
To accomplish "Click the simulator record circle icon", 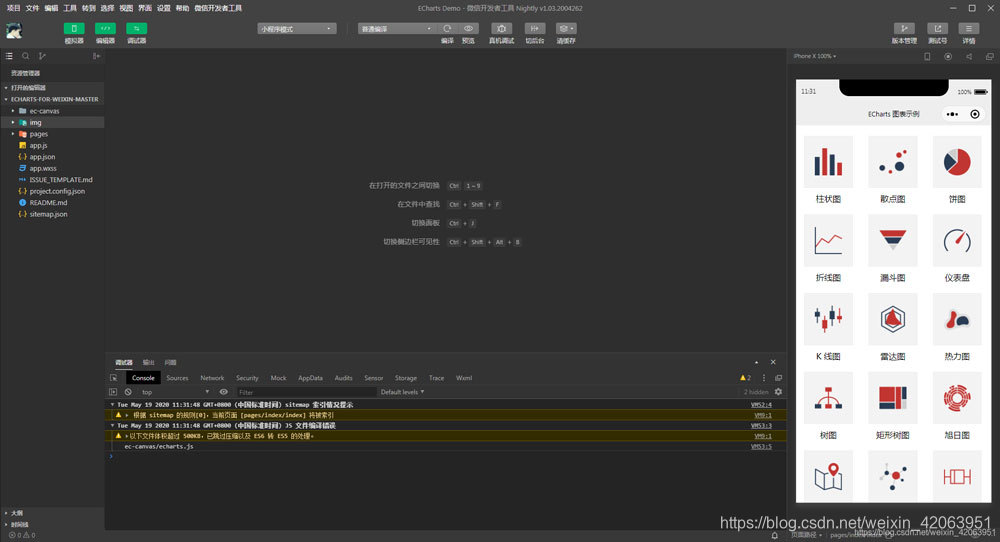I will 948,57.
